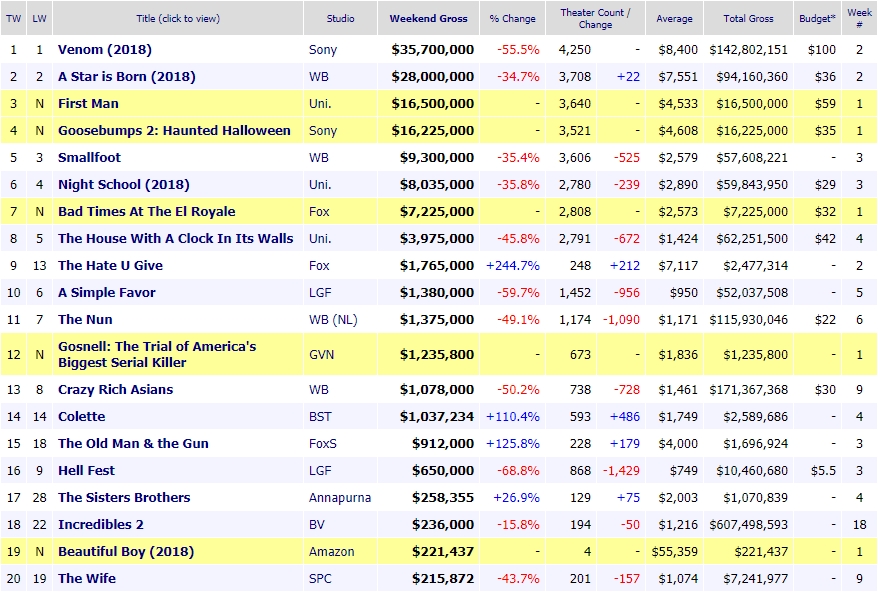
Task: Open The House With A Clock In Its Walls
Action: click(x=176, y=239)
